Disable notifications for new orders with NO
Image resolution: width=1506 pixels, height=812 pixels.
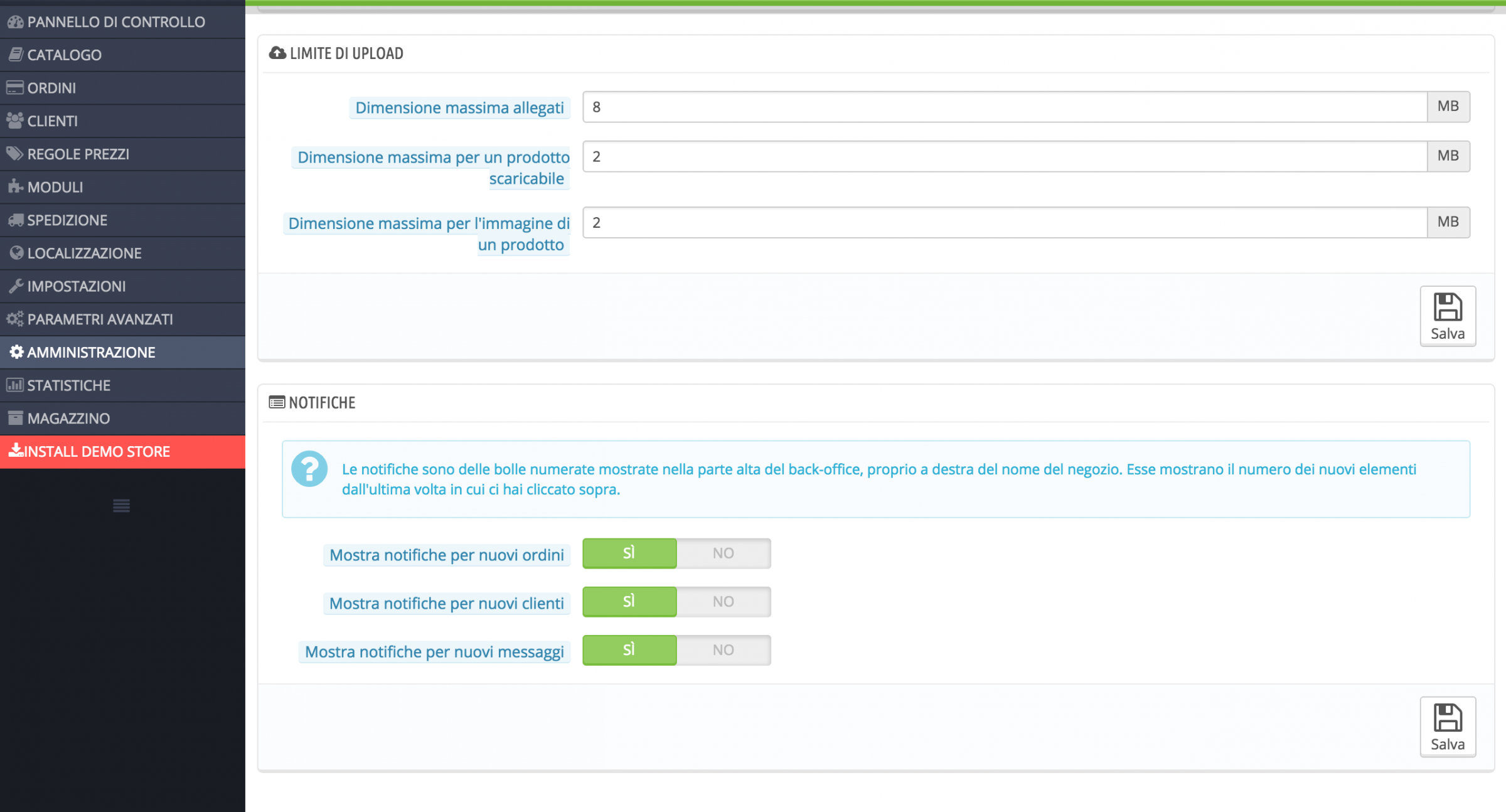(x=723, y=553)
